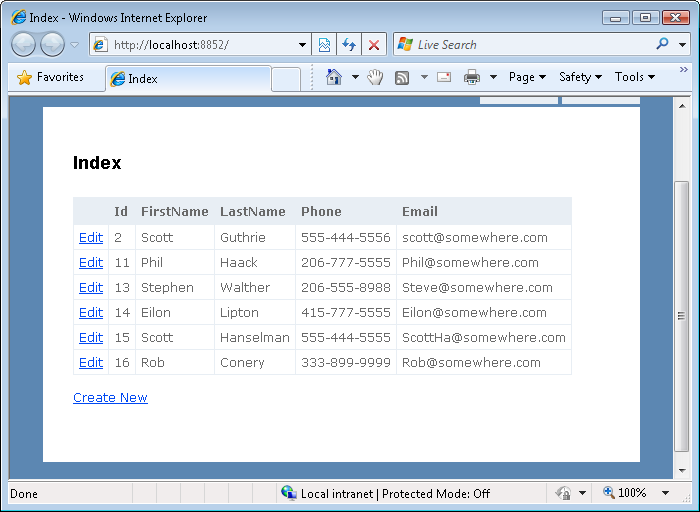Refresh the page using the refresh icon
700x512 pixels.
[349, 45]
